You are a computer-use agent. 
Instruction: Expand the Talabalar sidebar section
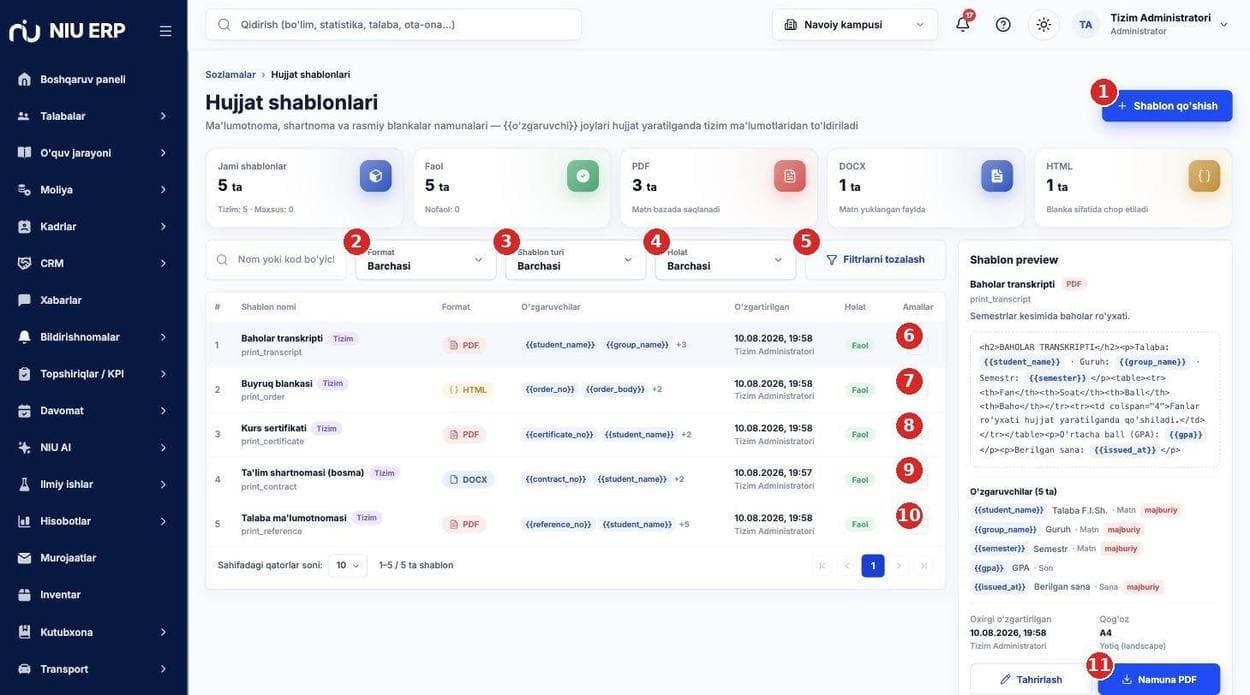[93, 116]
